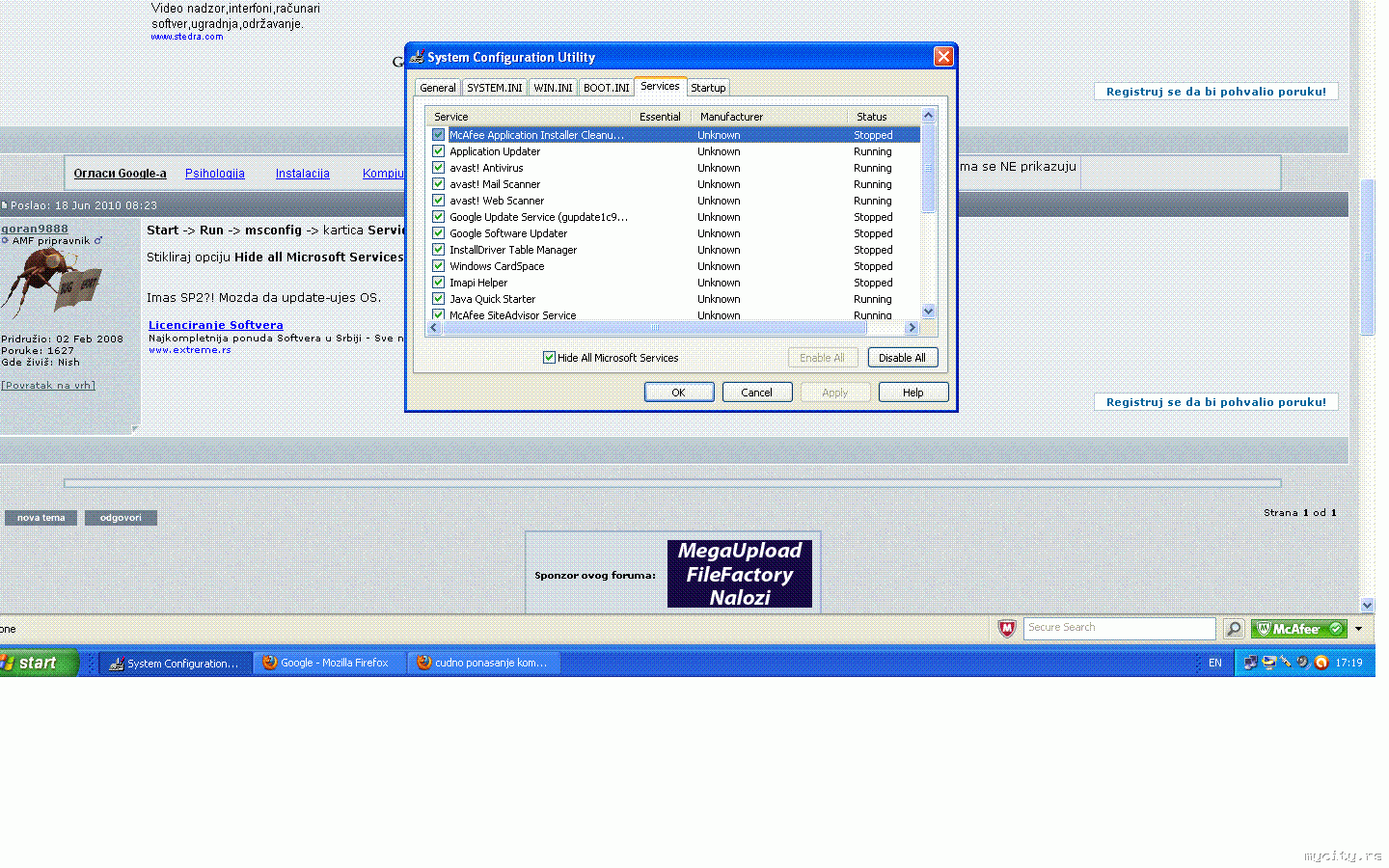The image size is (1389, 868).
Task: Click the browser page vertical scrollbar thumb
Action: [1367, 257]
